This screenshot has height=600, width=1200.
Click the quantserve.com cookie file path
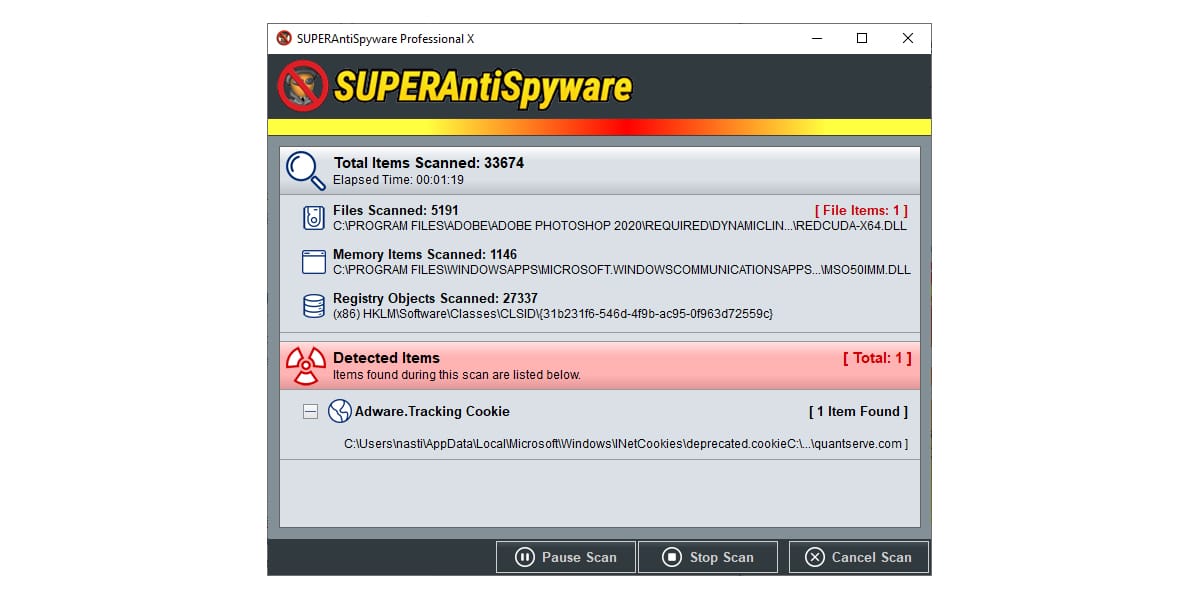(x=626, y=443)
